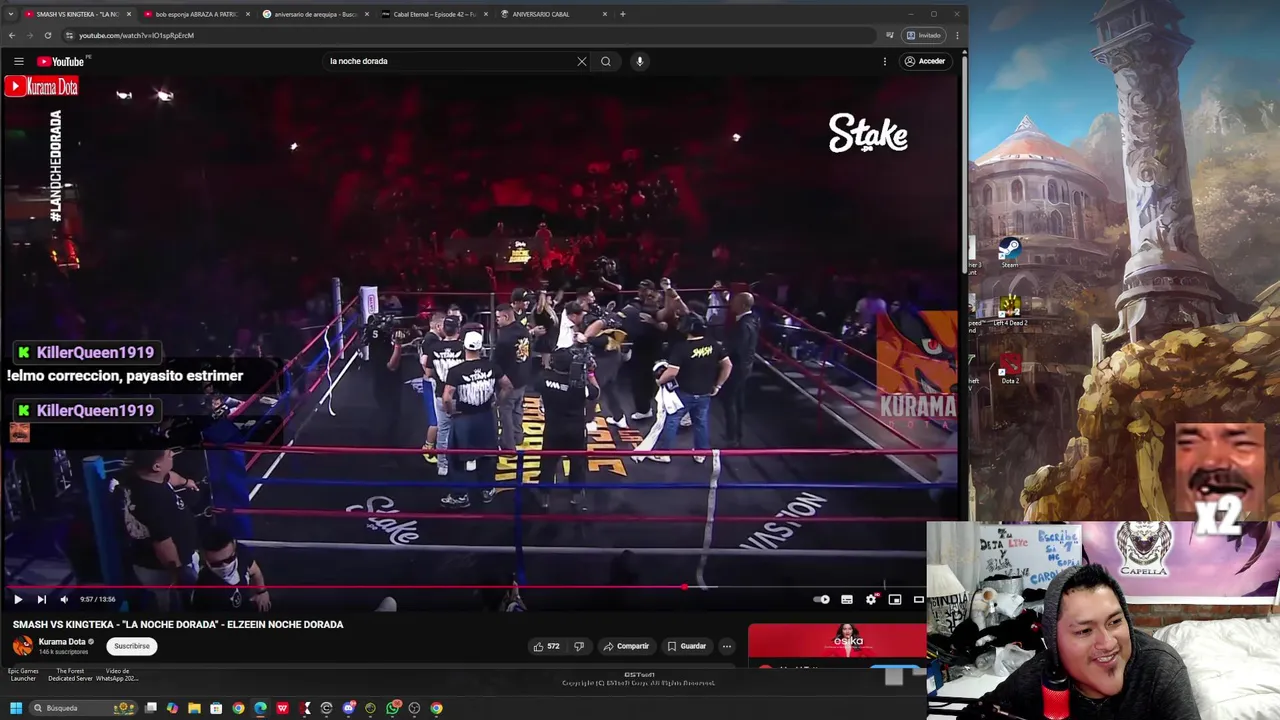
Task: Go to YouTube home via logo
Action: [60, 61]
